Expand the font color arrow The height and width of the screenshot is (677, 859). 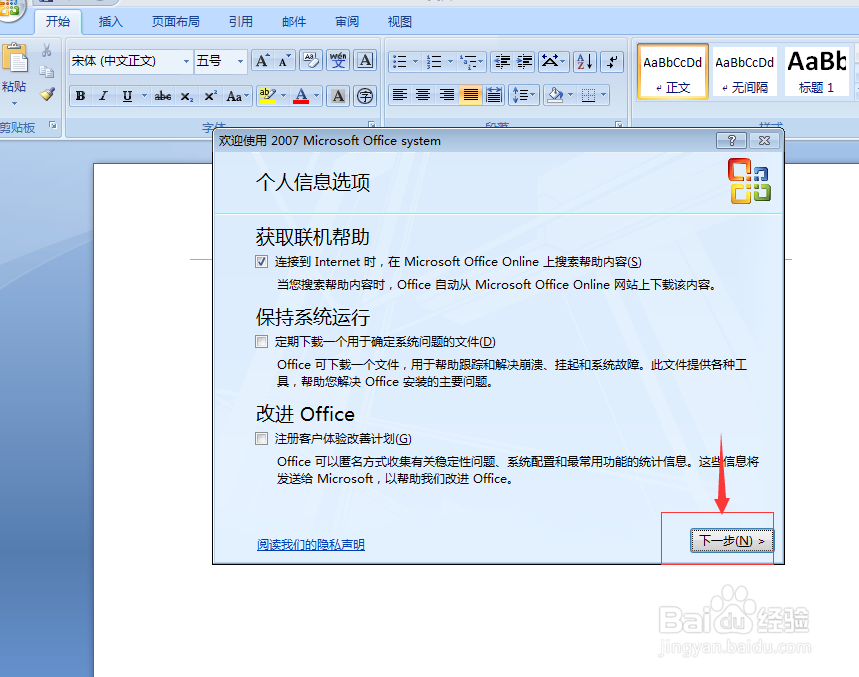317,96
